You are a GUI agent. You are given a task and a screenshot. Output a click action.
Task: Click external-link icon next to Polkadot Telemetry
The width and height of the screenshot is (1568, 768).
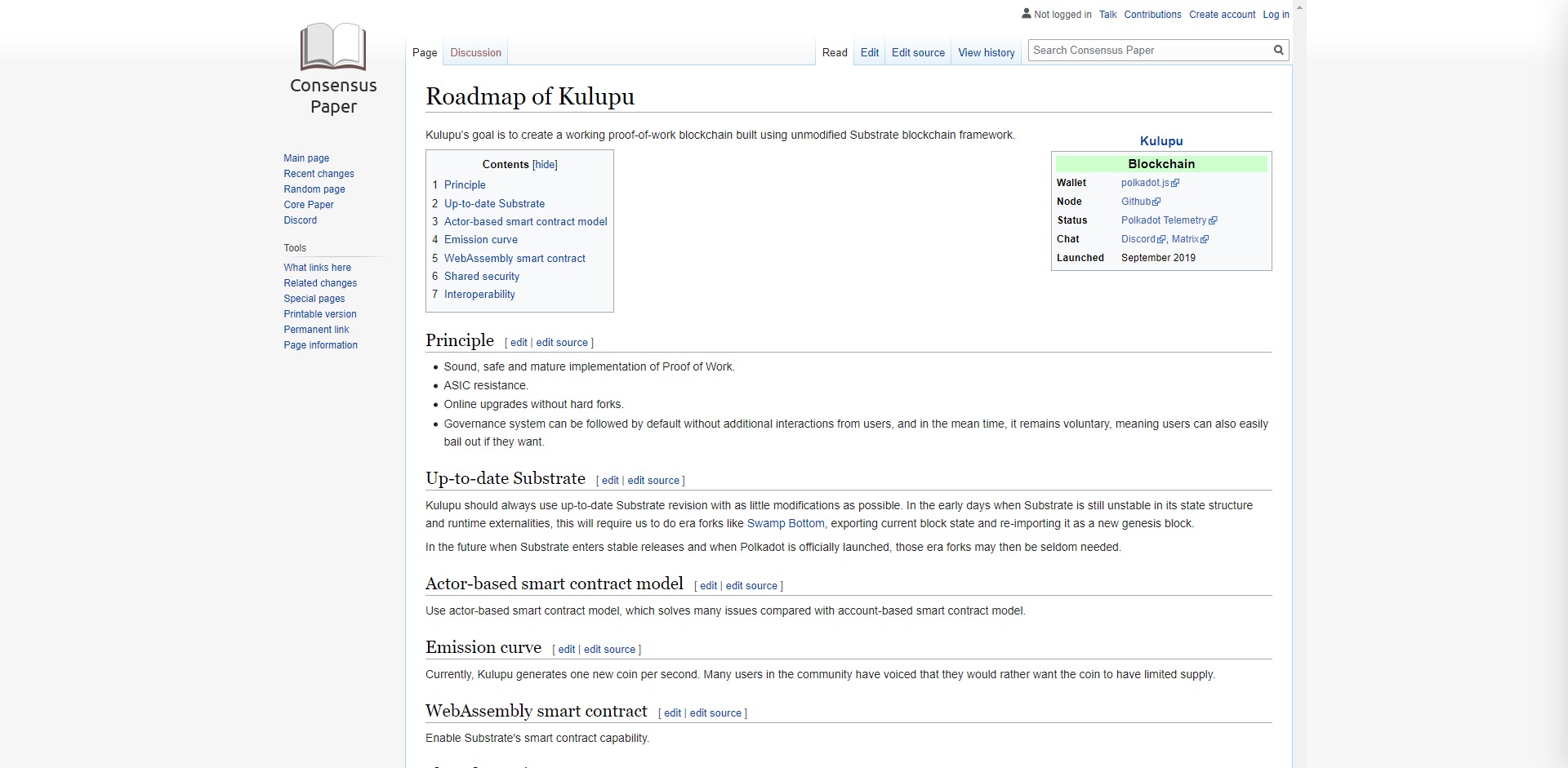(1213, 221)
